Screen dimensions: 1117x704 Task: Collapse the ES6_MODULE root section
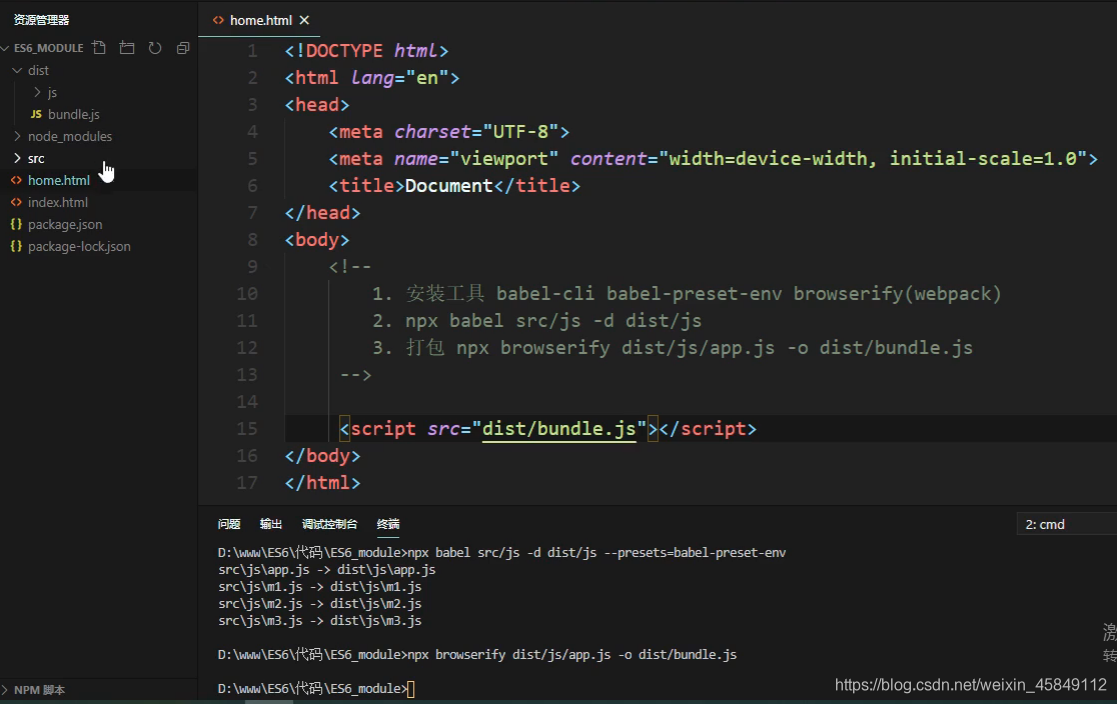(5, 48)
